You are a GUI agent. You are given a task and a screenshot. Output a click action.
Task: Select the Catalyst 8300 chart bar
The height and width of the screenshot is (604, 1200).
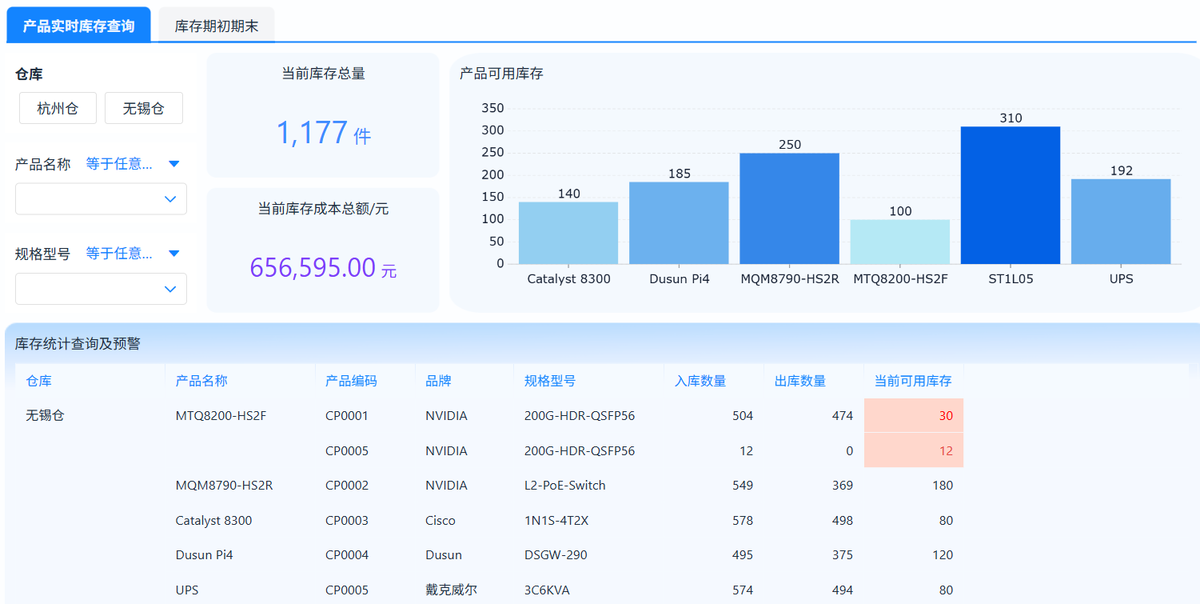(568, 233)
